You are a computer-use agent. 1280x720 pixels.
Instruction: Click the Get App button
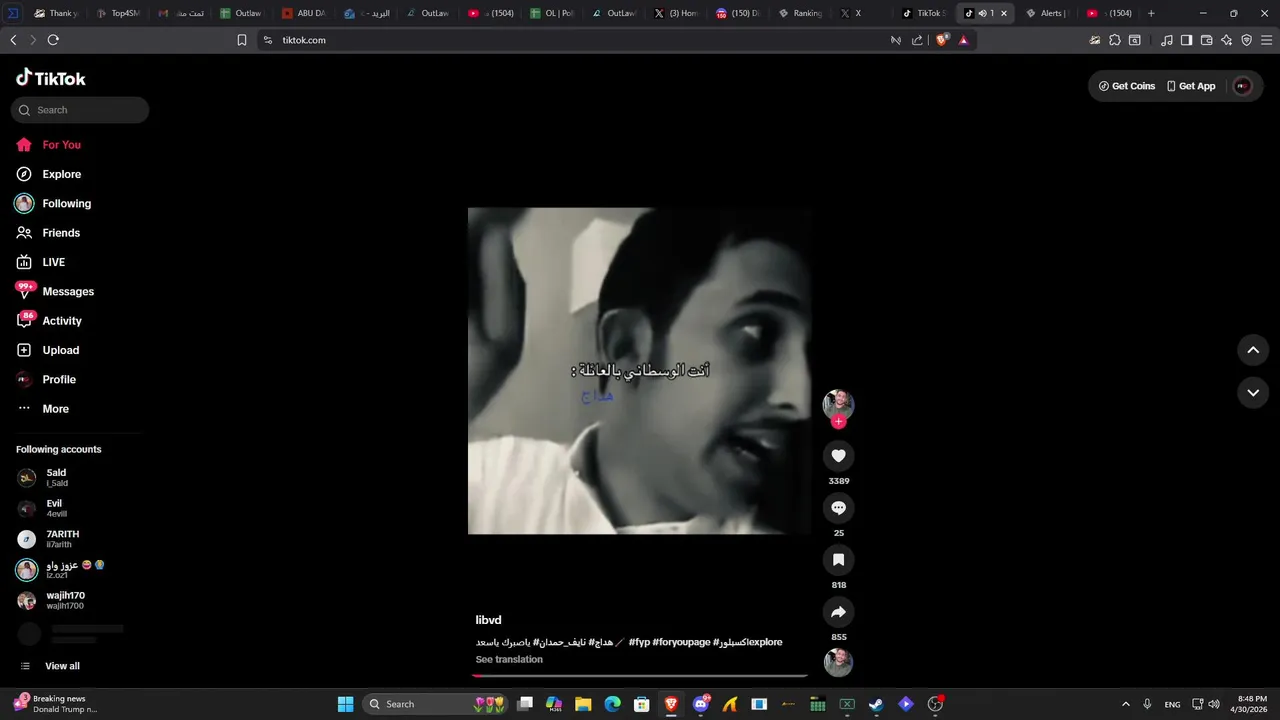(1191, 86)
